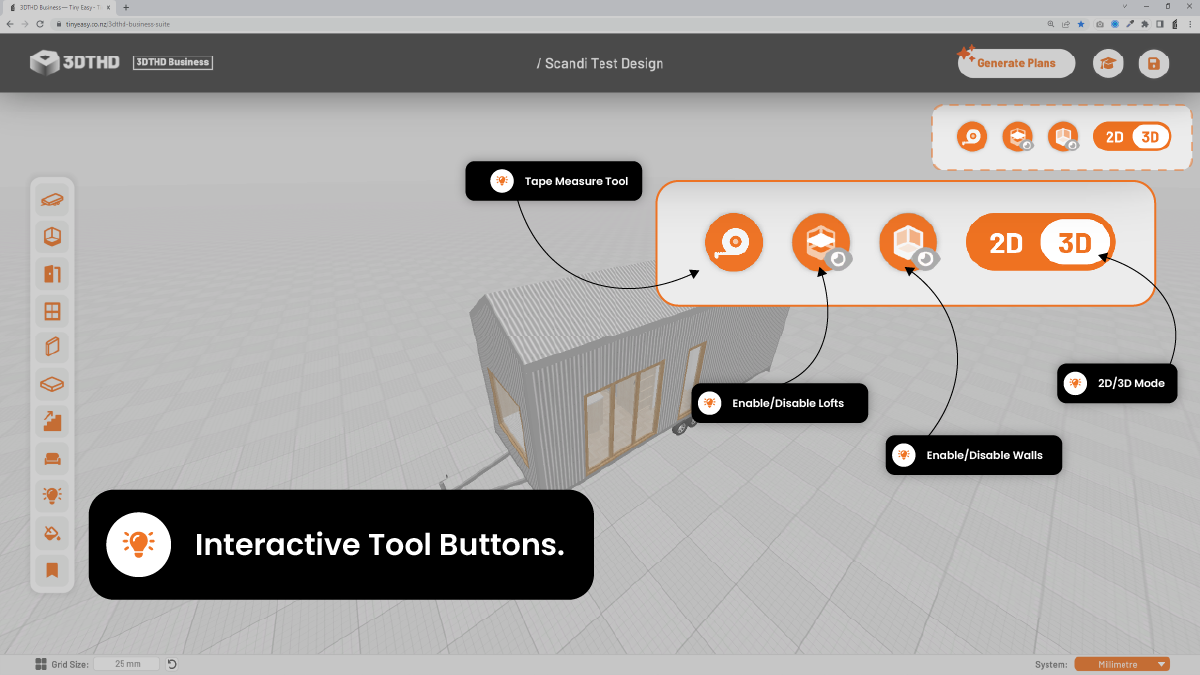Click the blue circular extension icon
1200x675 pixels.
click(x=1115, y=23)
